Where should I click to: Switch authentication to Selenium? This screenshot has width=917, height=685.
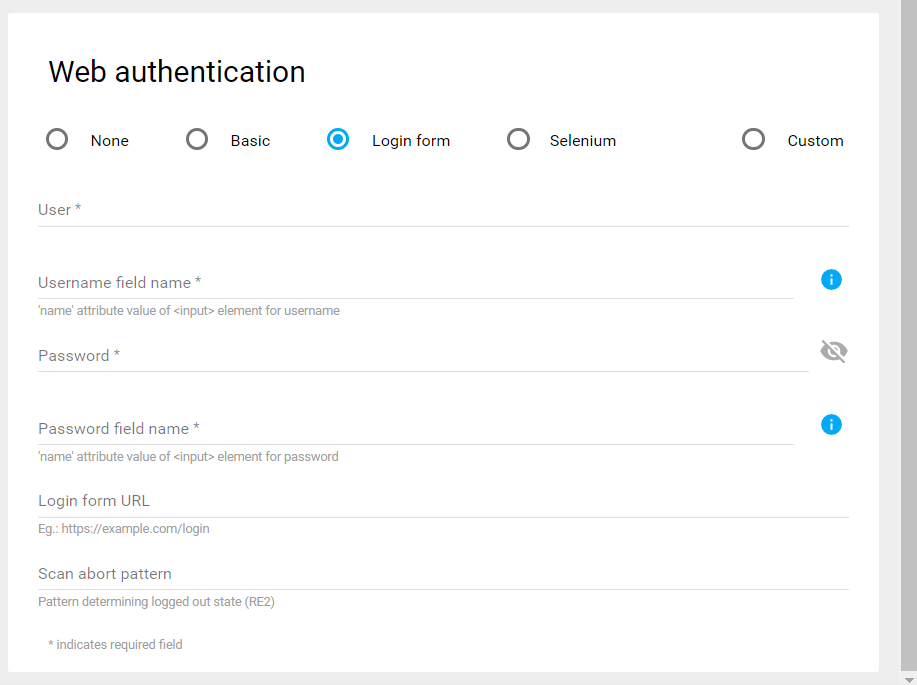(x=518, y=140)
